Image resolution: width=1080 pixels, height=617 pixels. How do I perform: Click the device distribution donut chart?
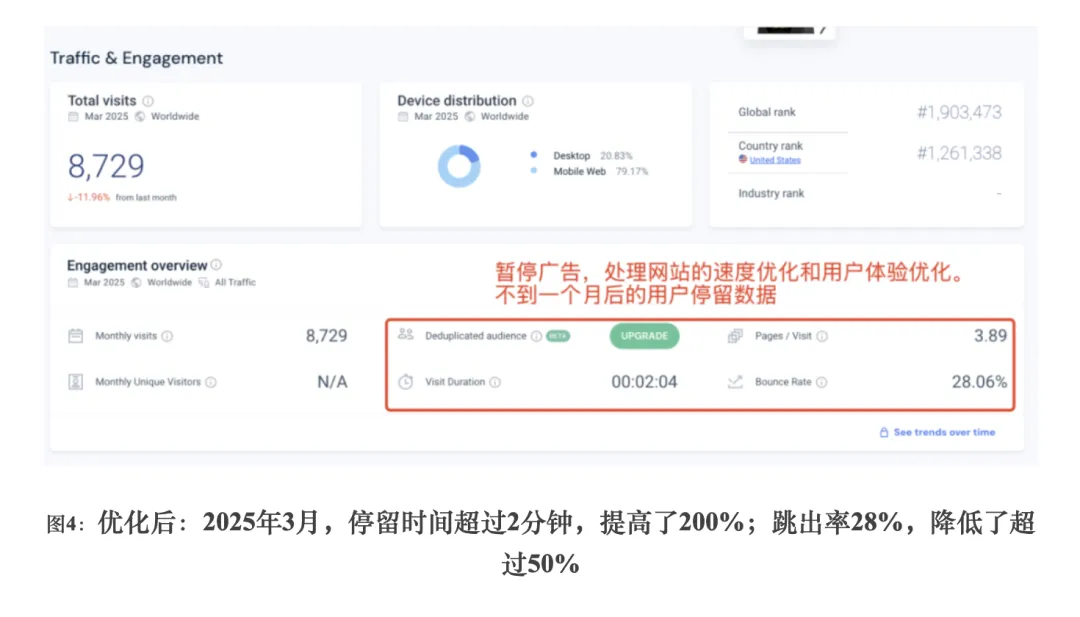[459, 165]
